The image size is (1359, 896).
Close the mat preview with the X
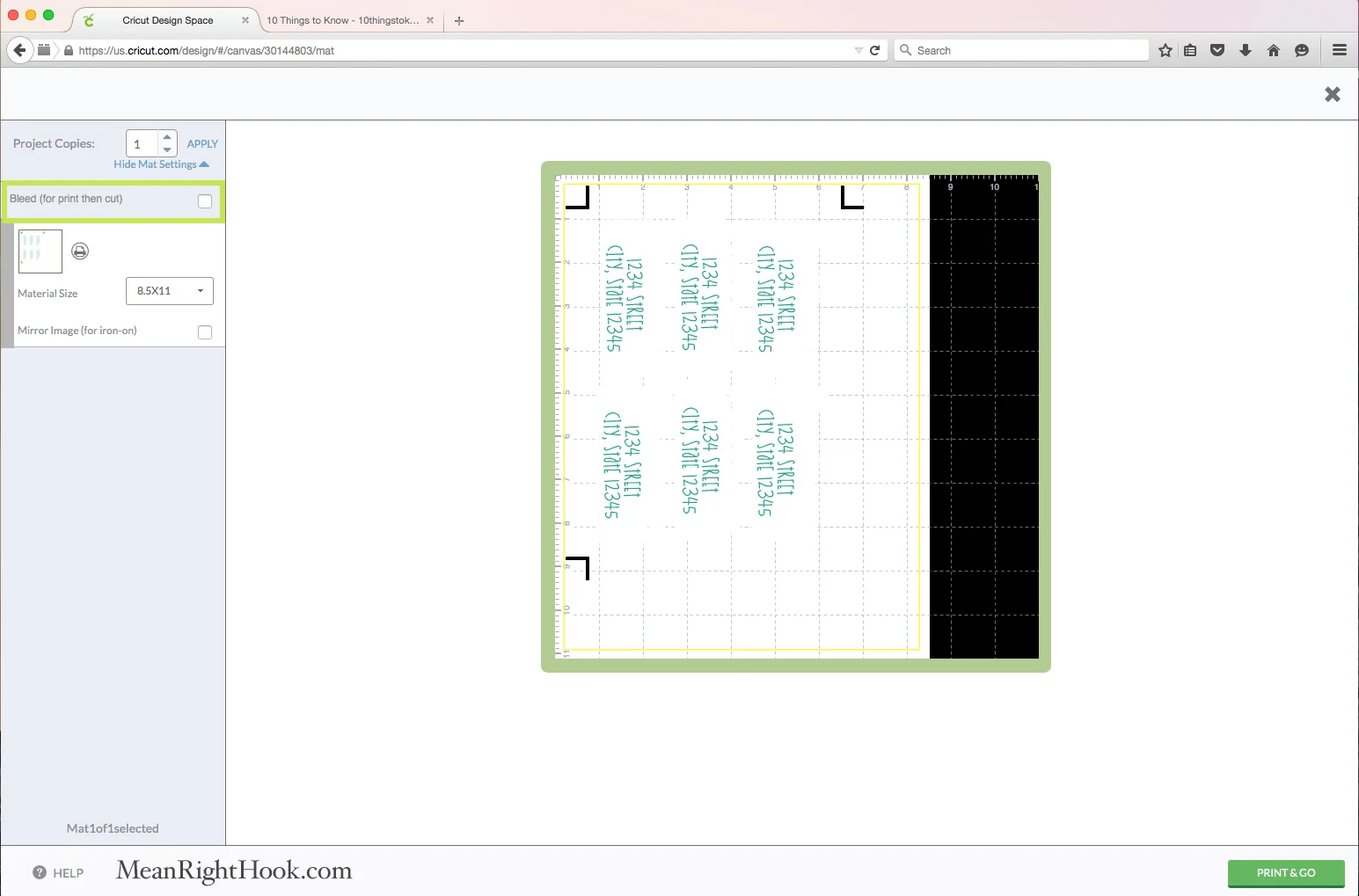click(1333, 94)
